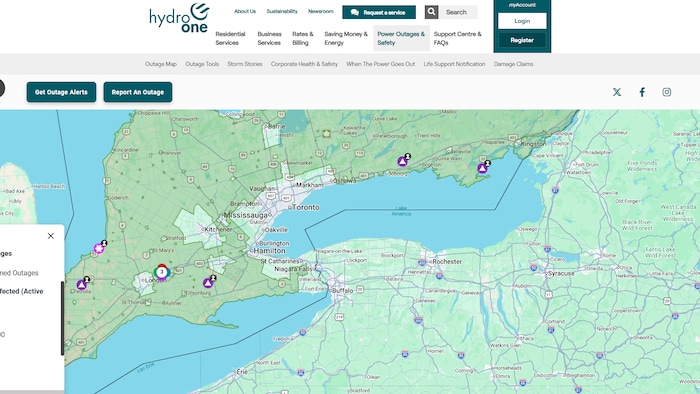This screenshot has height=394, width=700.
Task: Open the Newsroom link
Action: pos(321,11)
